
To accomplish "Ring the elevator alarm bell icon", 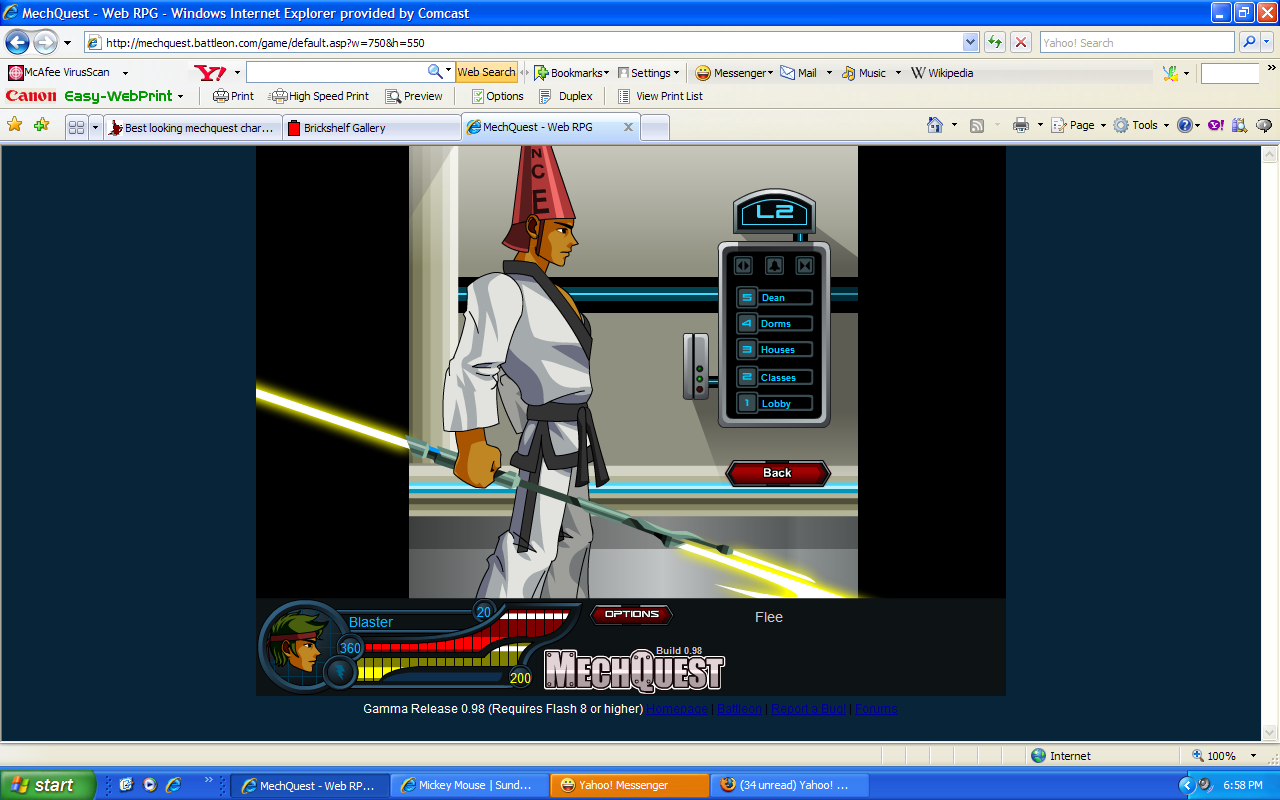I will (774, 265).
